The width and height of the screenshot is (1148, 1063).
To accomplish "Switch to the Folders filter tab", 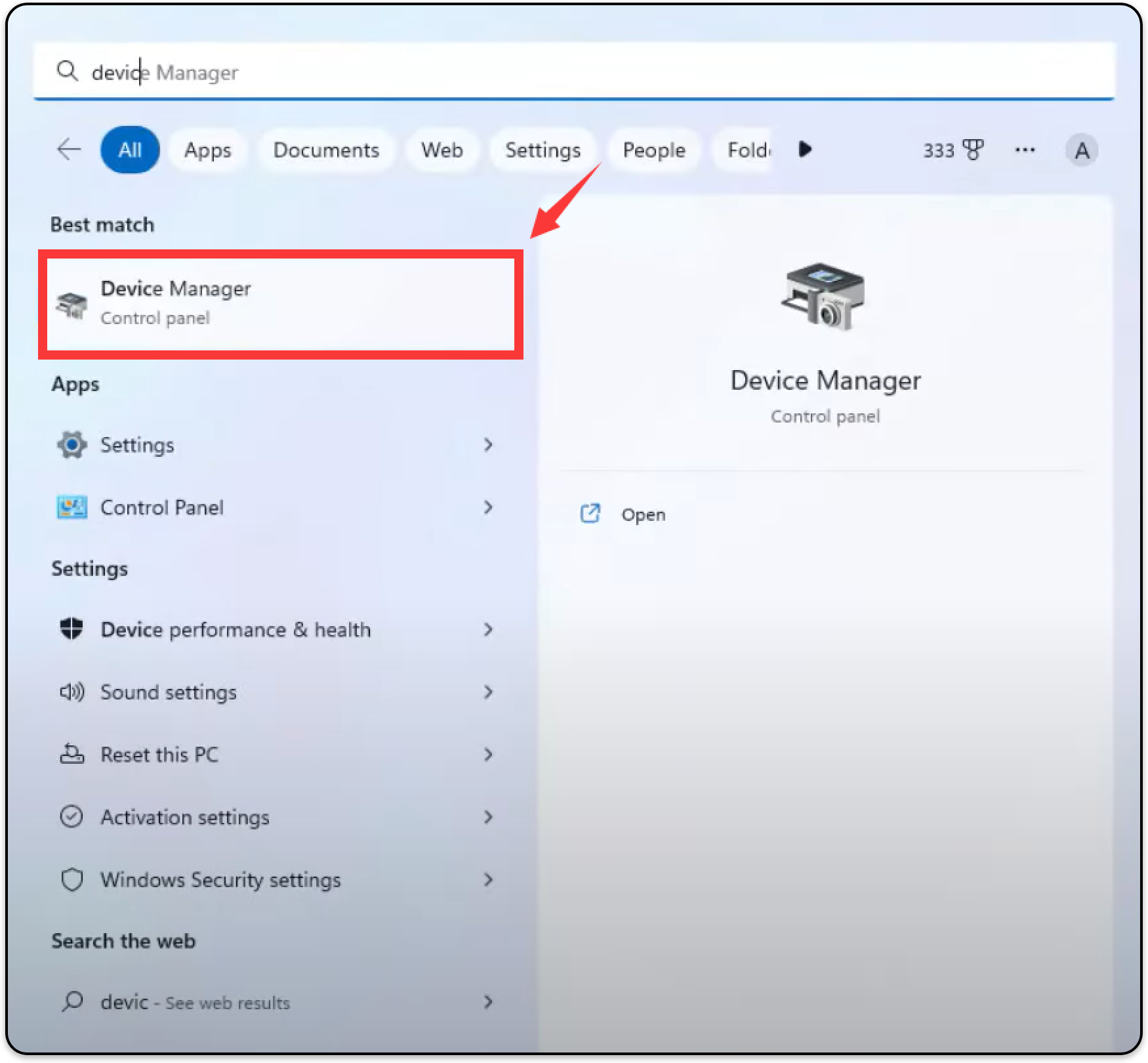I will coord(743,150).
